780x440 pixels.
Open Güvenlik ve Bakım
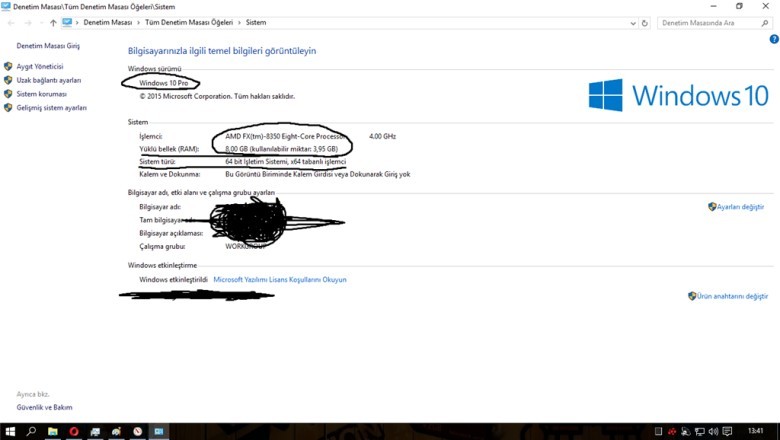(44, 407)
